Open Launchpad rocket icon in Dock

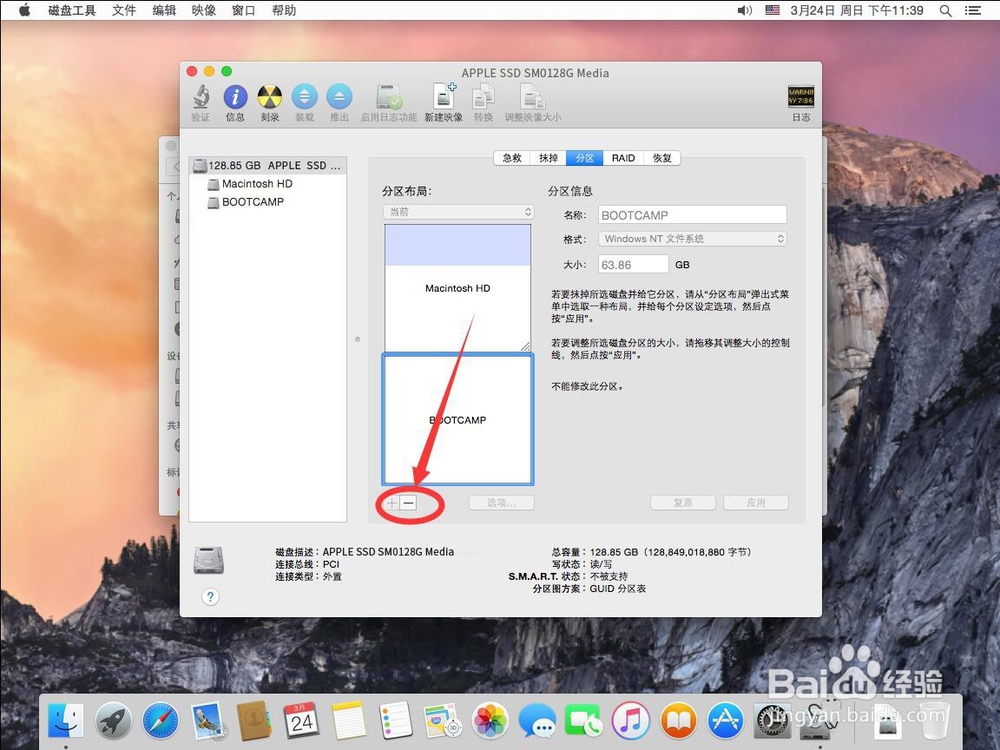pyautogui.click(x=113, y=721)
